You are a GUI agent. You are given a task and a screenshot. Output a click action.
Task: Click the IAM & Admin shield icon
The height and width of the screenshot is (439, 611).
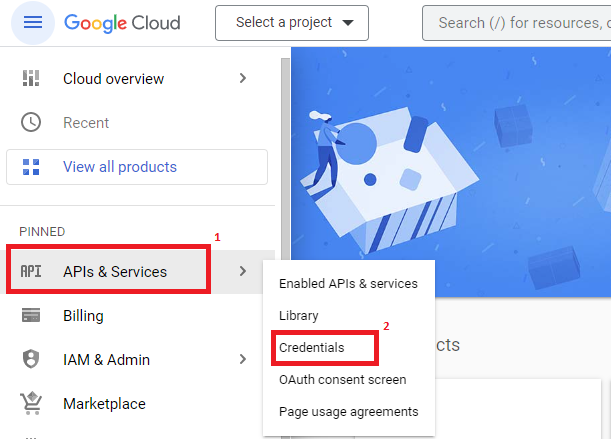click(x=31, y=360)
